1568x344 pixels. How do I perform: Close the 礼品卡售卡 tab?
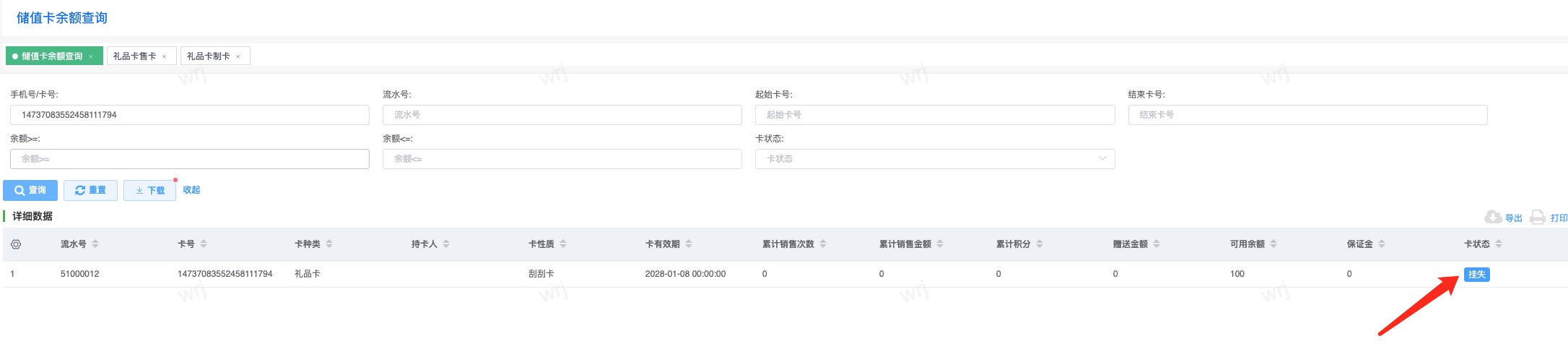[165, 56]
